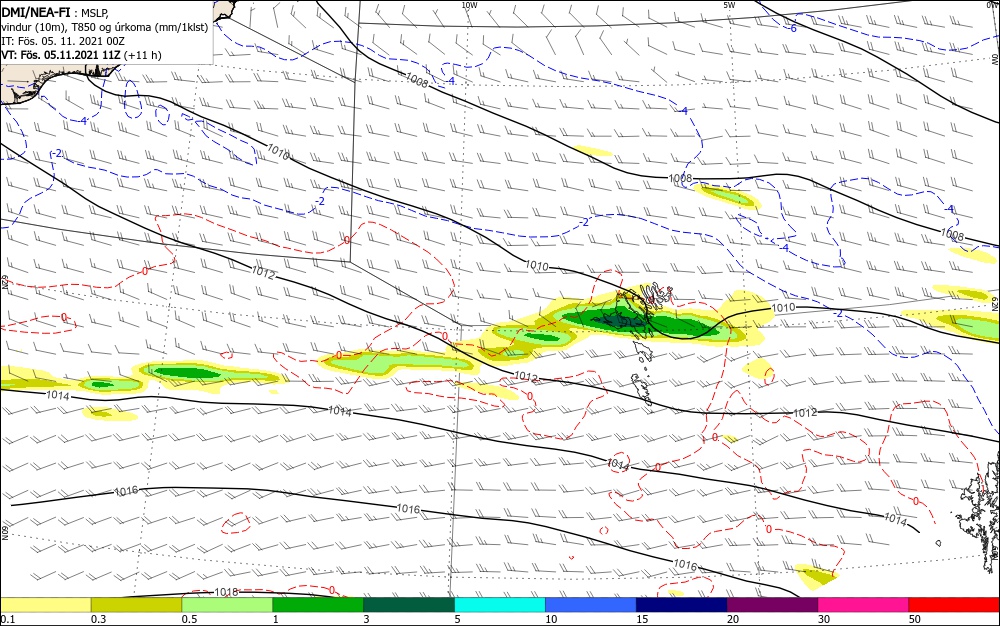Click the -6 temperature contour label
The image size is (1000, 626).
[x=791, y=28]
